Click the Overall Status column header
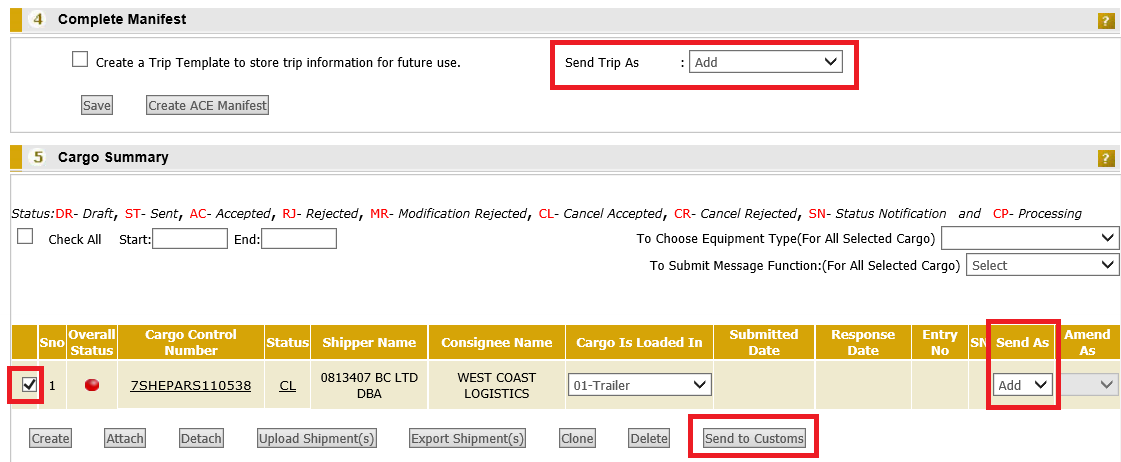This screenshot has width=1121, height=462. (91, 343)
